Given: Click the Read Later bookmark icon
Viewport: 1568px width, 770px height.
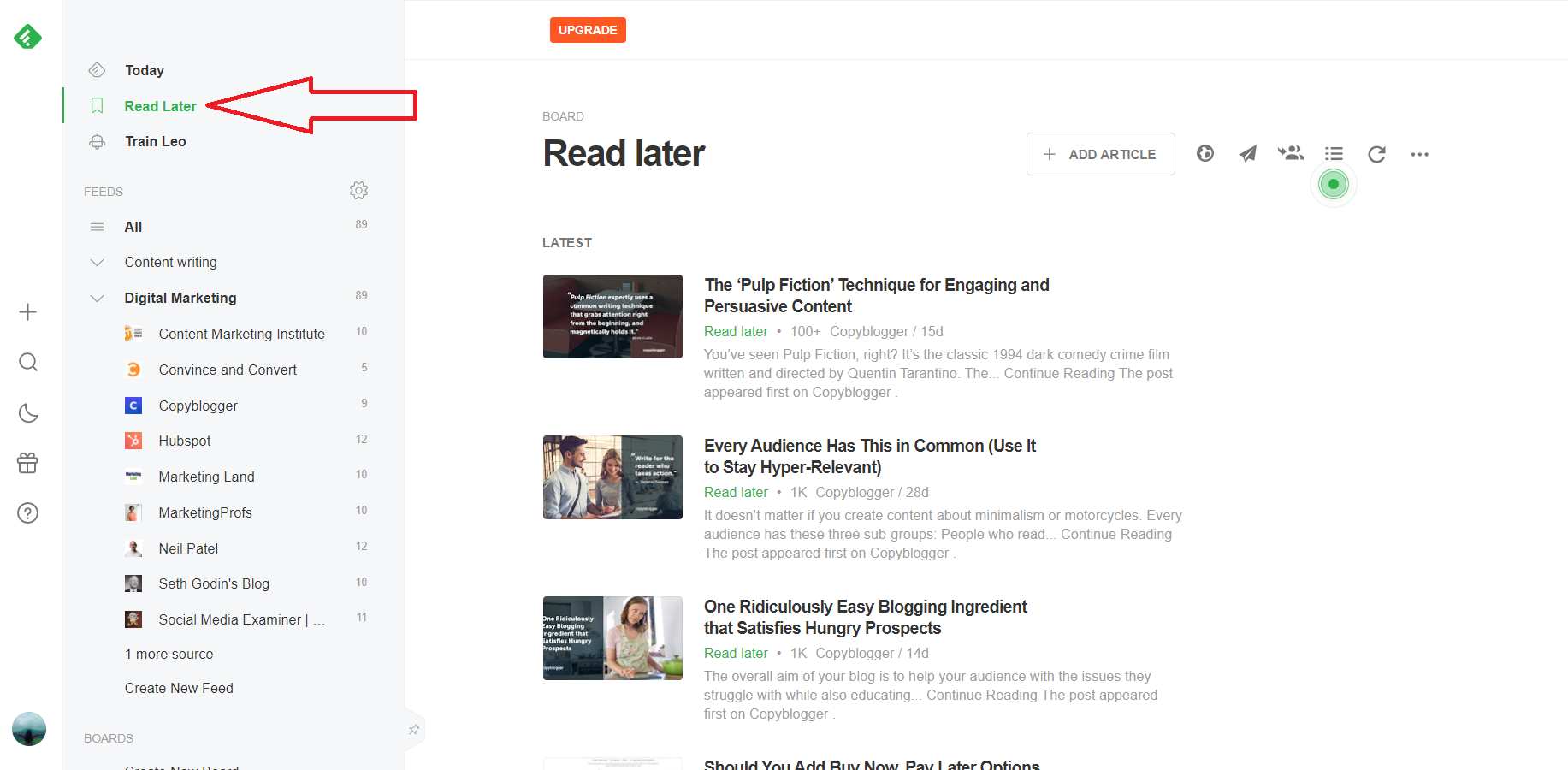Looking at the screenshot, I should point(98,106).
